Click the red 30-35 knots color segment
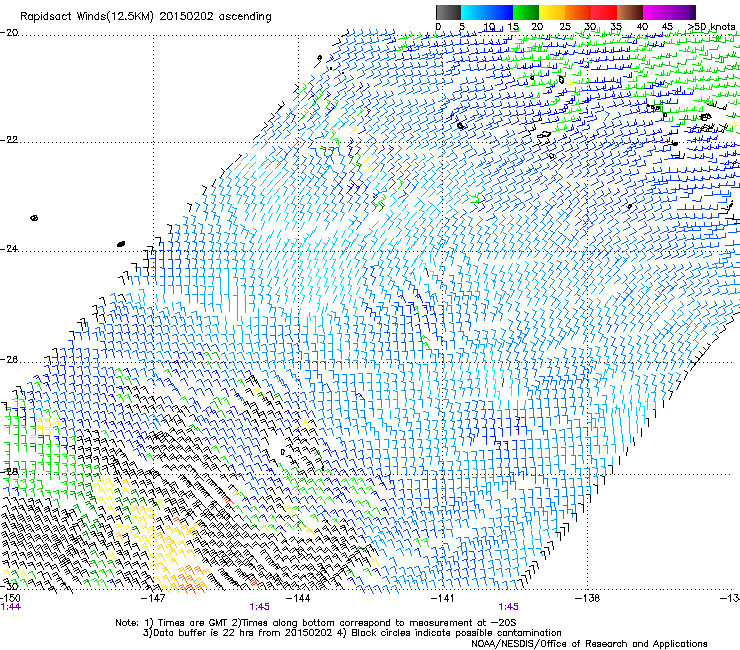Viewport: 740px width, 650px height. [604, 12]
